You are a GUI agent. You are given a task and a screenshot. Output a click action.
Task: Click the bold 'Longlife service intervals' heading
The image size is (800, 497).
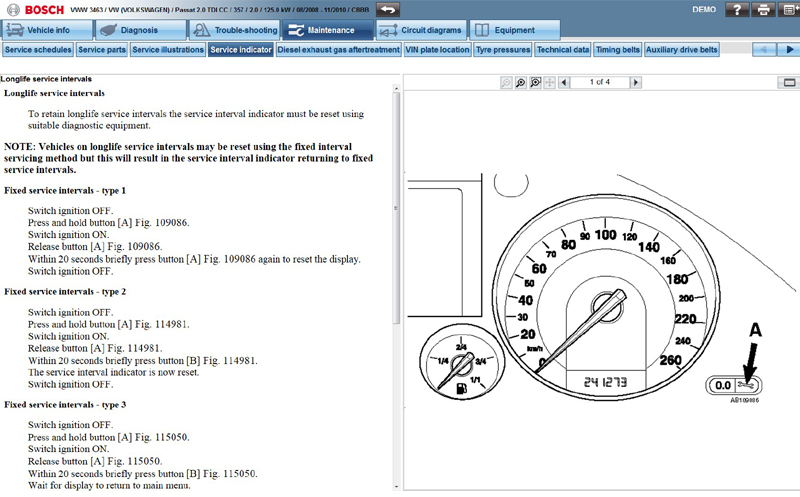tap(54, 93)
